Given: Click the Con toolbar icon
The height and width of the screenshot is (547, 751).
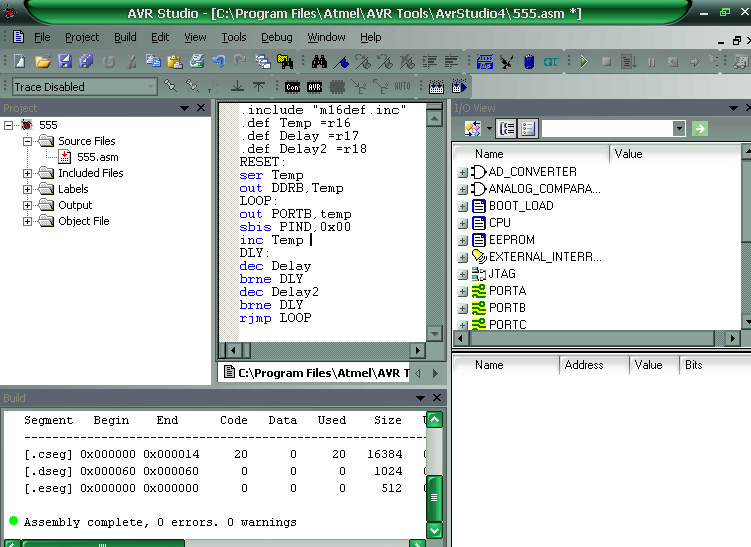Looking at the screenshot, I should pos(293,87).
